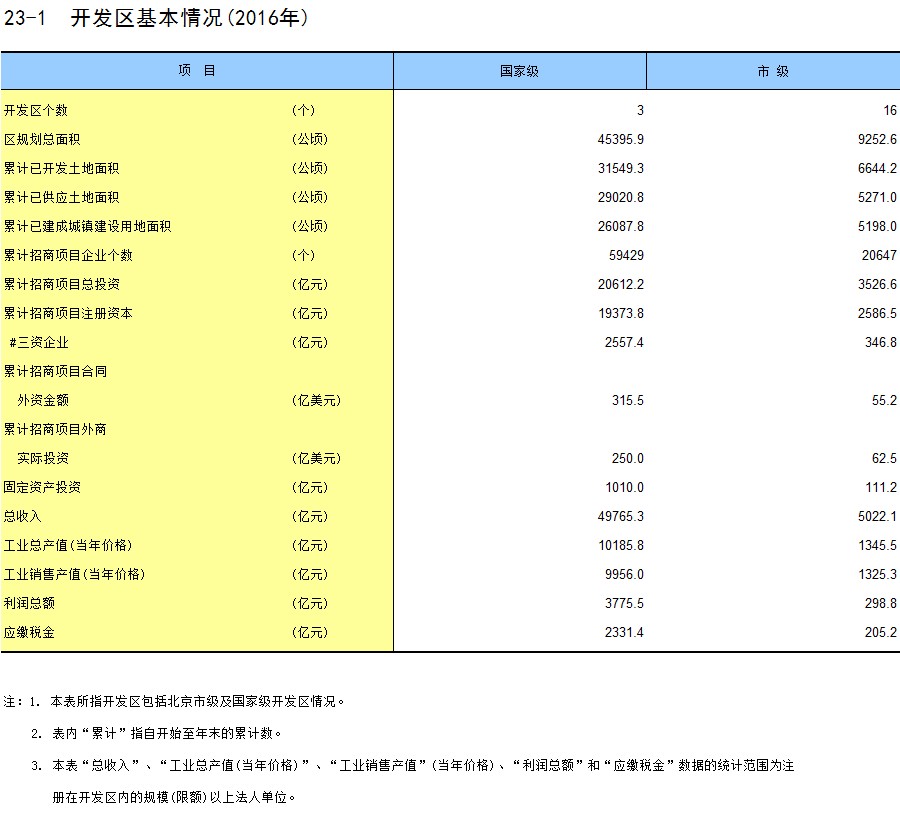Image resolution: width=900 pixels, height=813 pixels.
Task: Select the row label 开发区个数
Action: (36, 110)
